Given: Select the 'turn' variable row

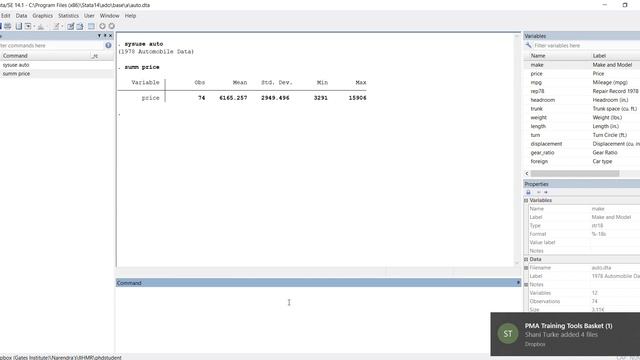Looking at the screenshot, I should pos(582,135).
